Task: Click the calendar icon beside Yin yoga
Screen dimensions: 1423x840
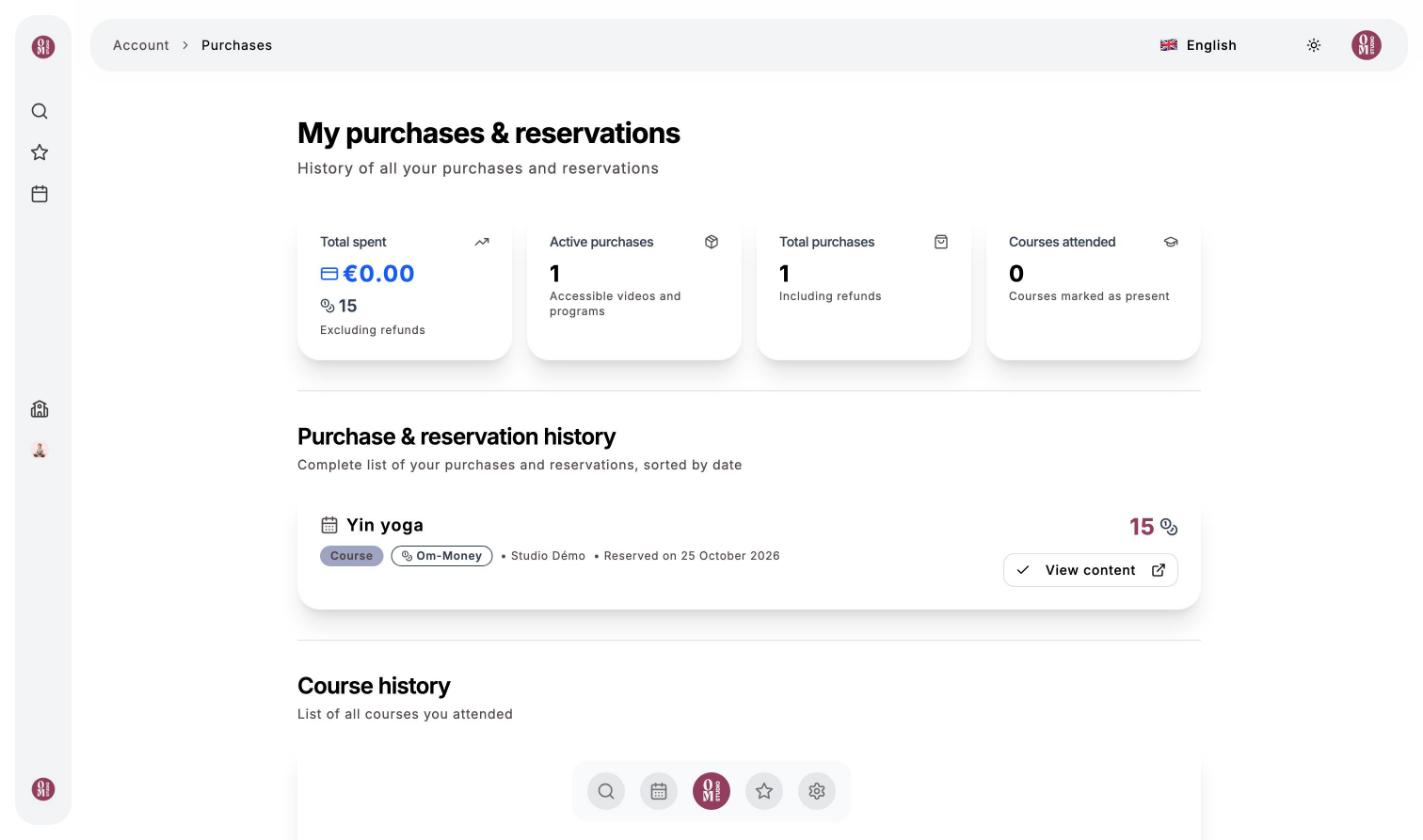Action: pyautogui.click(x=329, y=525)
